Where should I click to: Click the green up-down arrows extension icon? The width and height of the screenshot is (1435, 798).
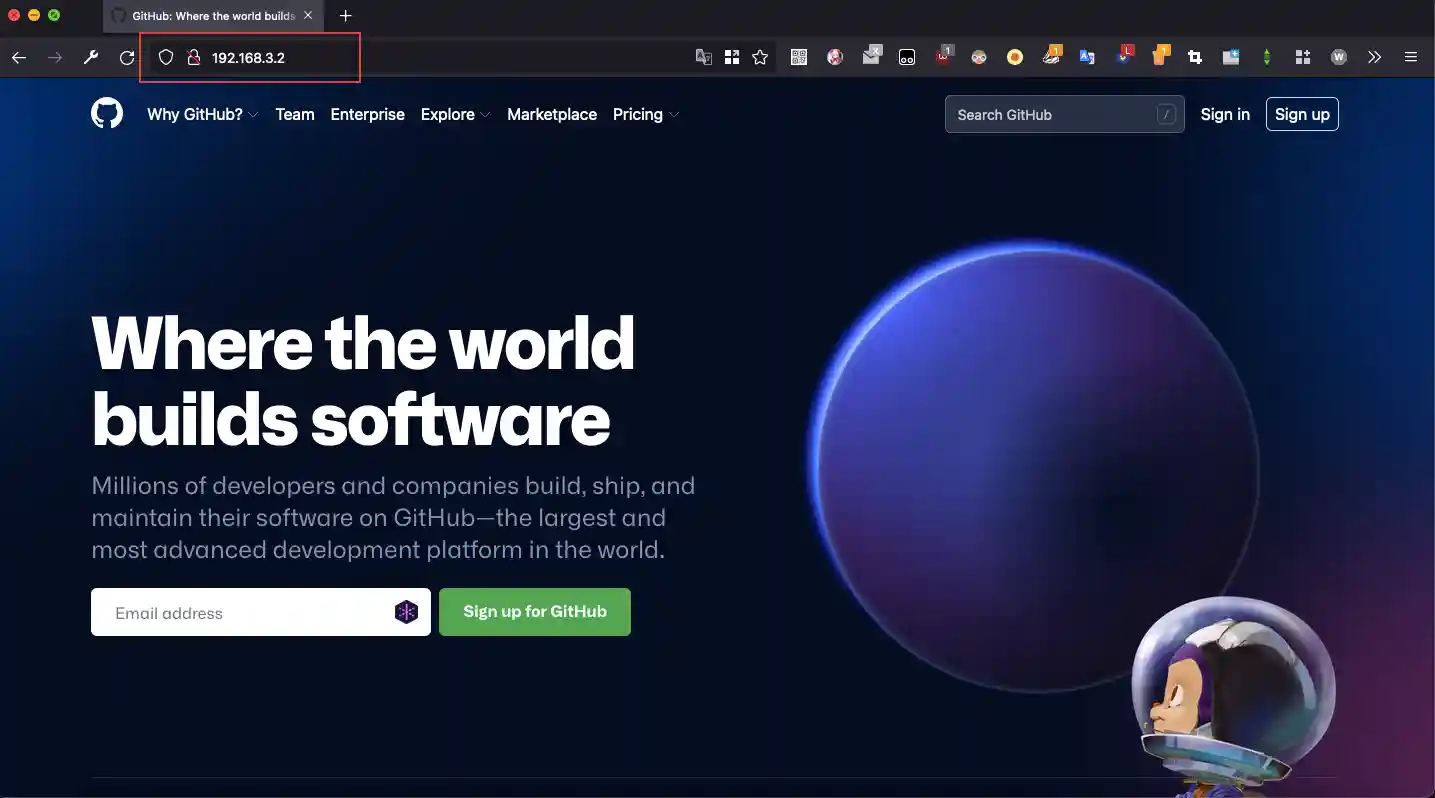click(1267, 58)
